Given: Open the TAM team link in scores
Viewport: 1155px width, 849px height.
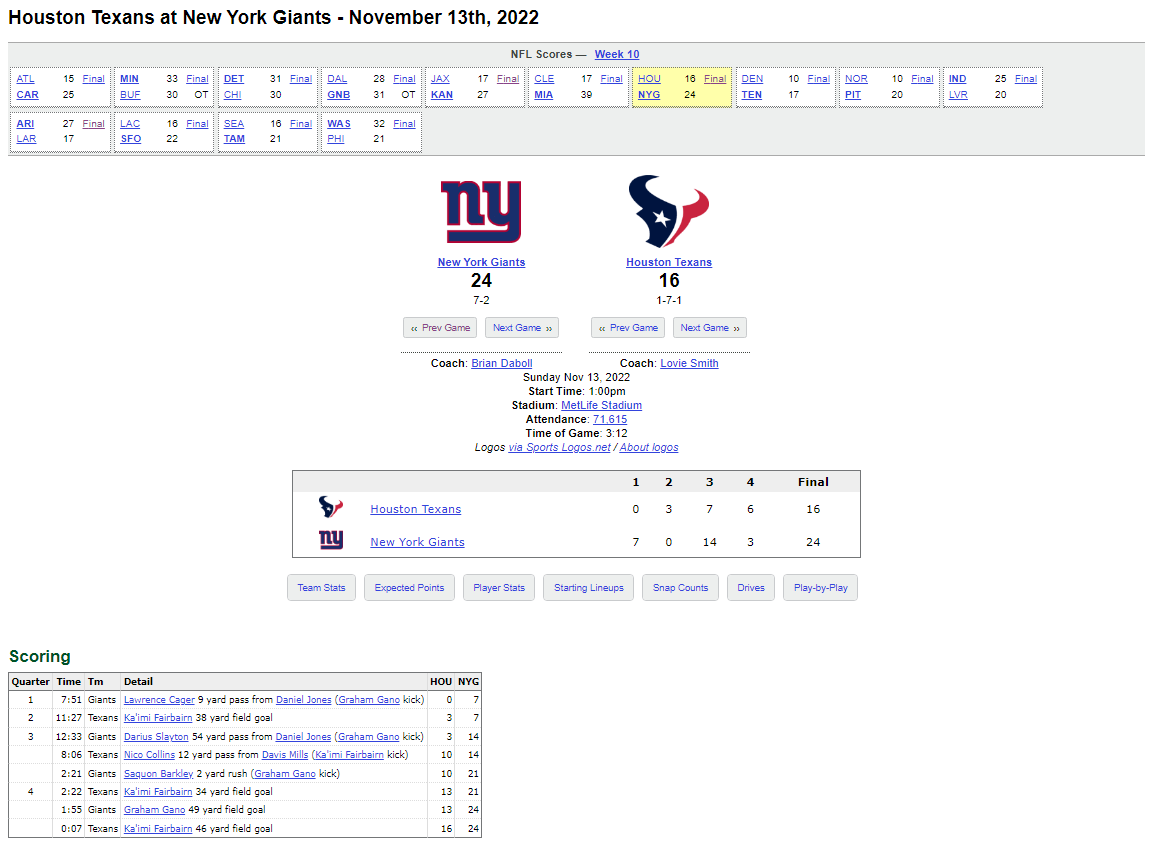Looking at the screenshot, I should point(234,138).
